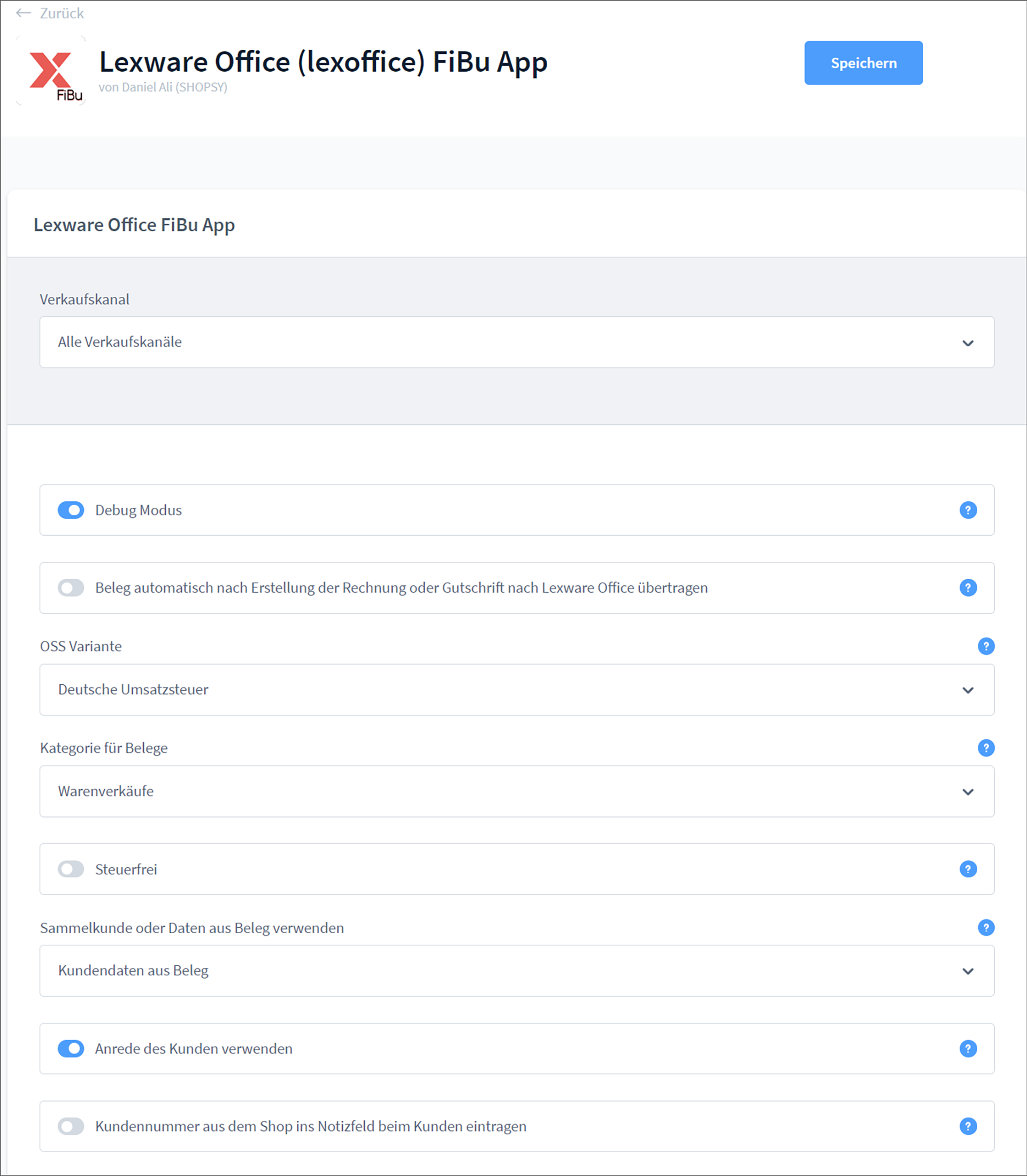This screenshot has height=1176, width=1027.
Task: Click von Daniel Ali (SHOPSY) subtitle
Action: (x=163, y=87)
